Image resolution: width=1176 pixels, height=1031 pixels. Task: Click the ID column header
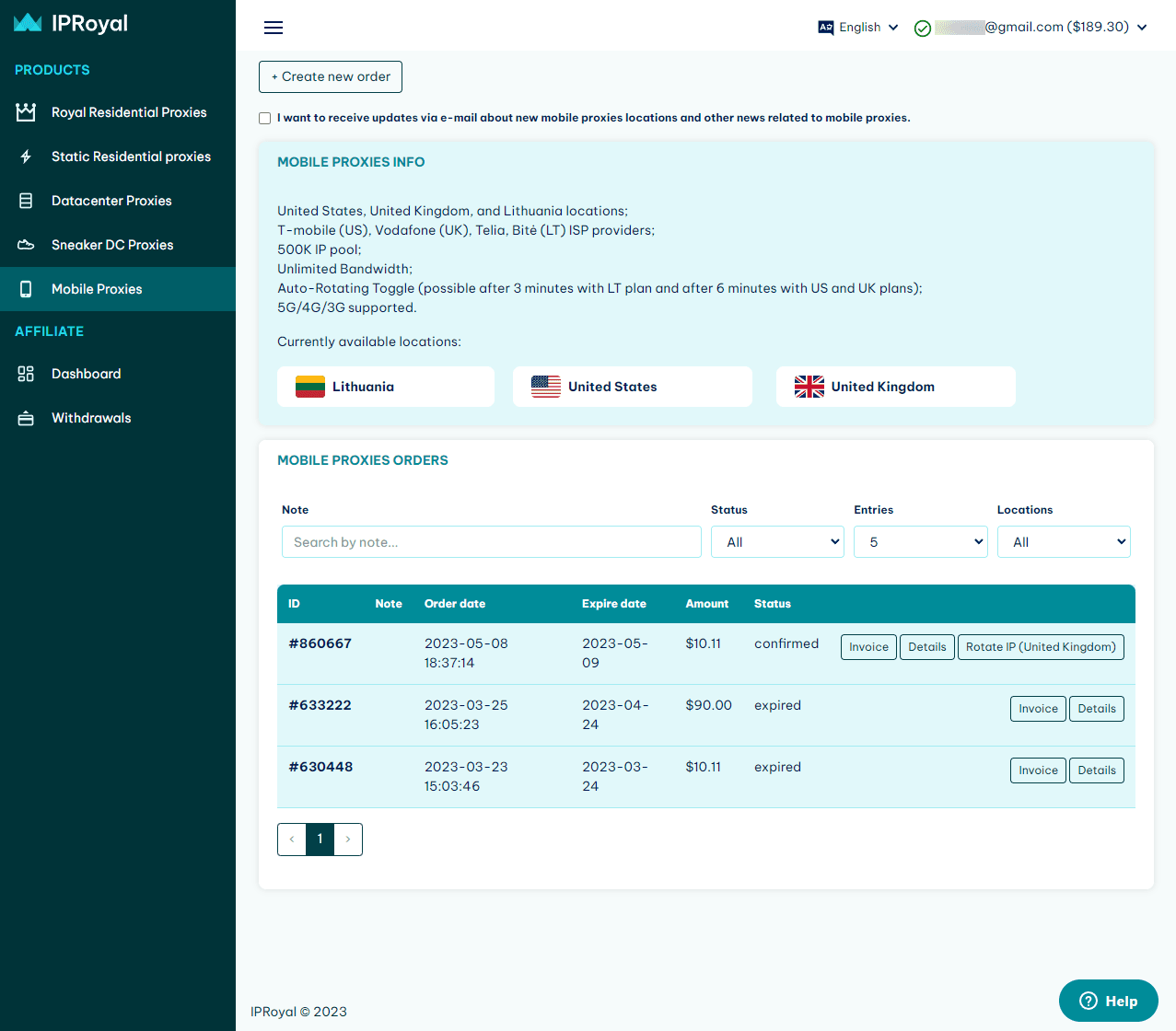[294, 604]
